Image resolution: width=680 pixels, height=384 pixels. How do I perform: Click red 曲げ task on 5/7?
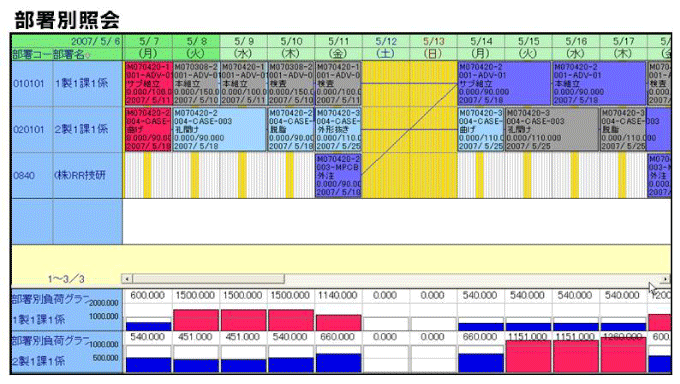click(x=148, y=129)
